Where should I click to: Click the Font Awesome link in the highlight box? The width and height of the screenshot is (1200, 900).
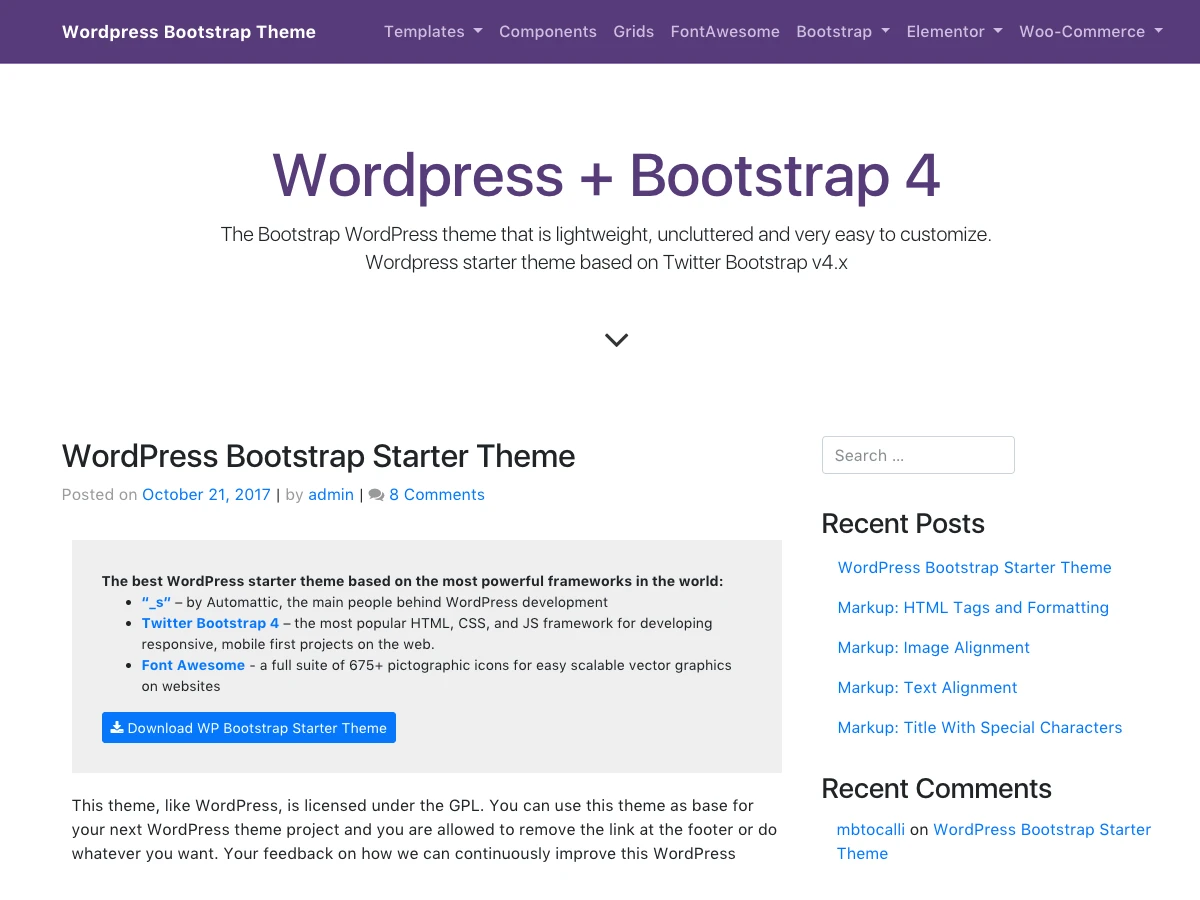point(193,665)
